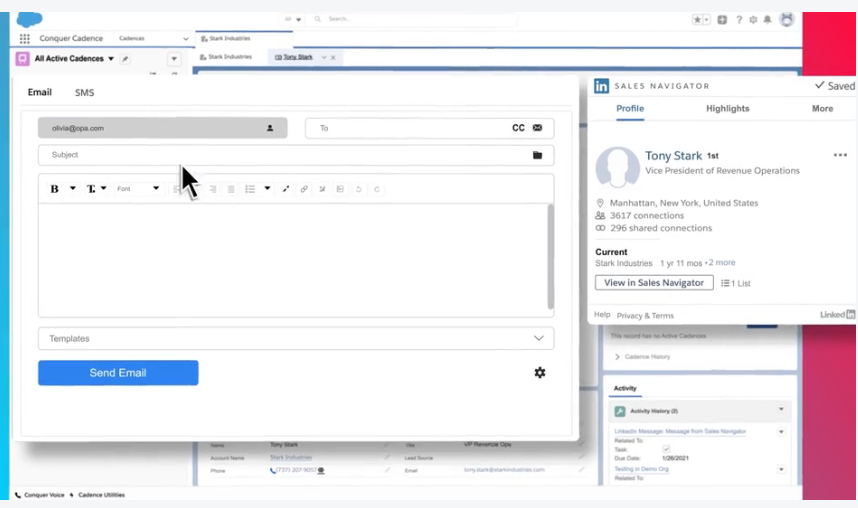Click the insert link icon in editor
This screenshot has height=508, width=858.
pos(304,189)
